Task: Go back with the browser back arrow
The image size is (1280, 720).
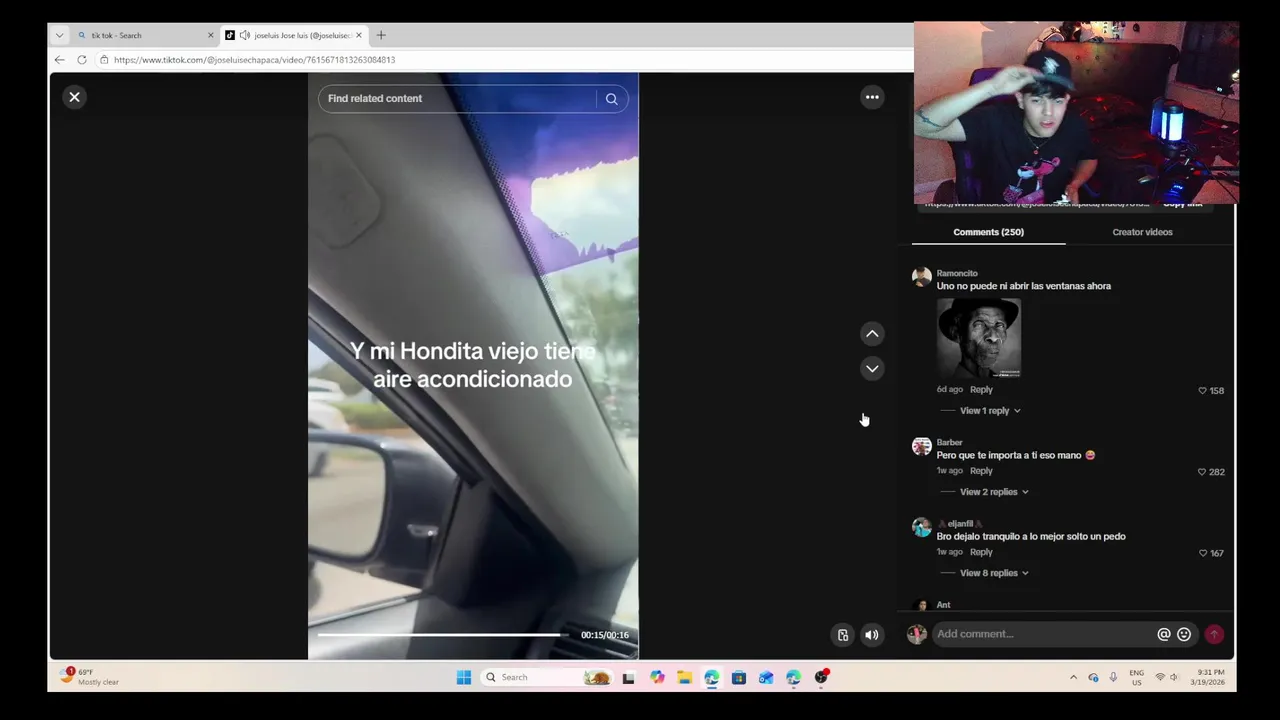Action: tap(59, 60)
